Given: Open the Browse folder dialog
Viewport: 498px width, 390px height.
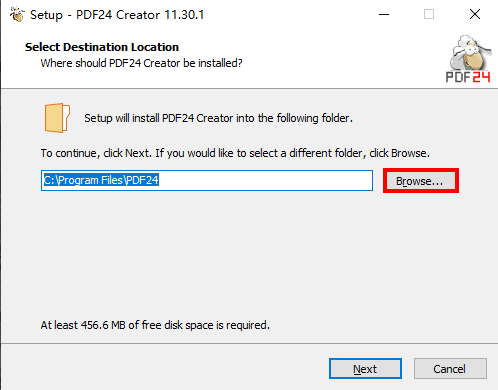Looking at the screenshot, I should point(421,181).
